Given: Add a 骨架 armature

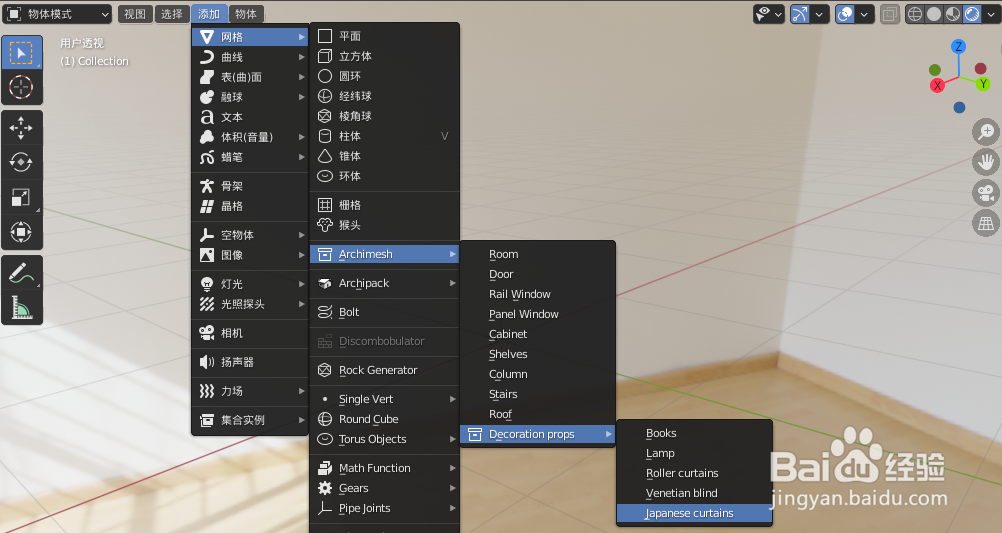Looking at the screenshot, I should pos(250,186).
